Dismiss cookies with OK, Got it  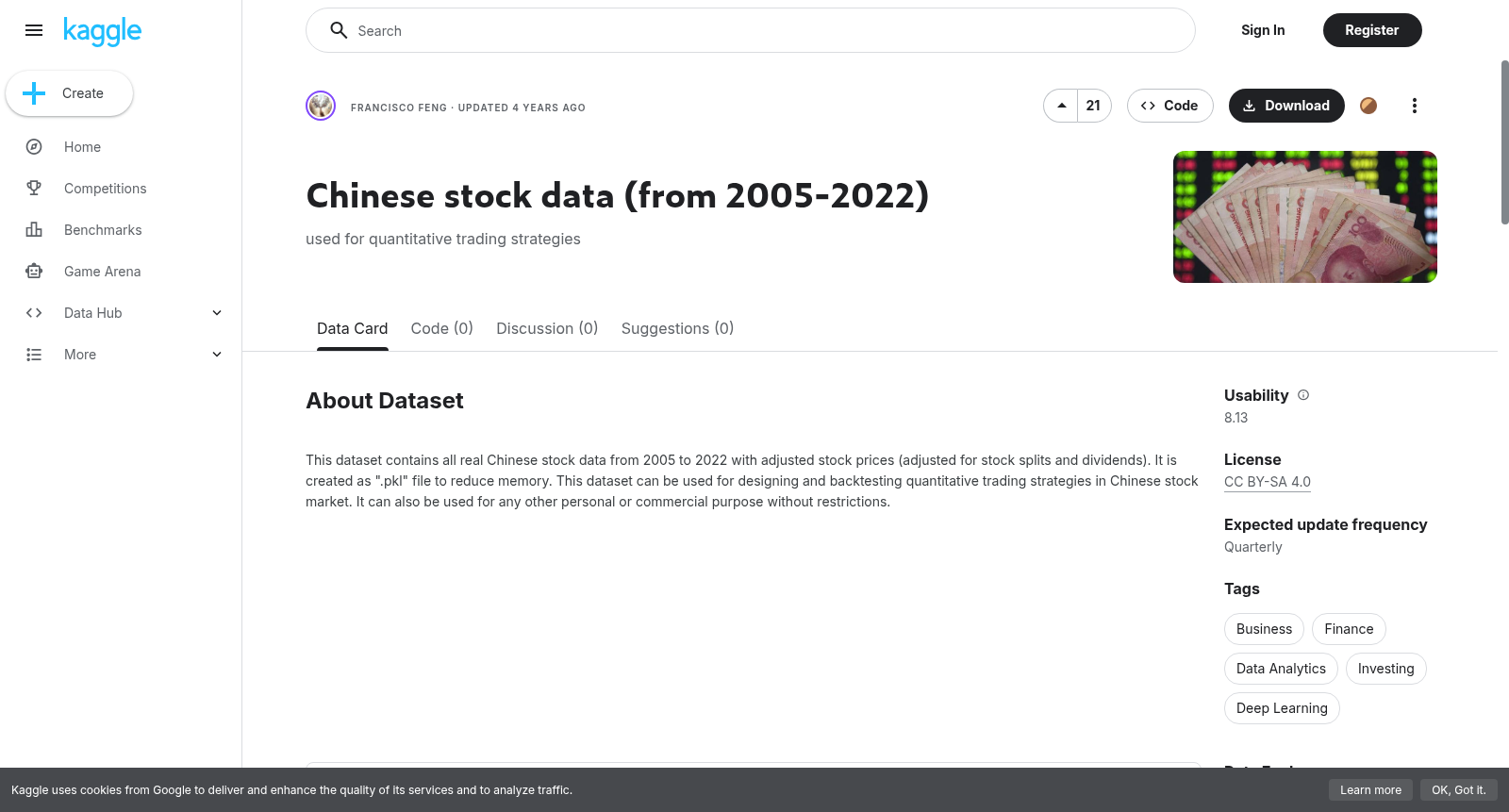pyautogui.click(x=1458, y=790)
